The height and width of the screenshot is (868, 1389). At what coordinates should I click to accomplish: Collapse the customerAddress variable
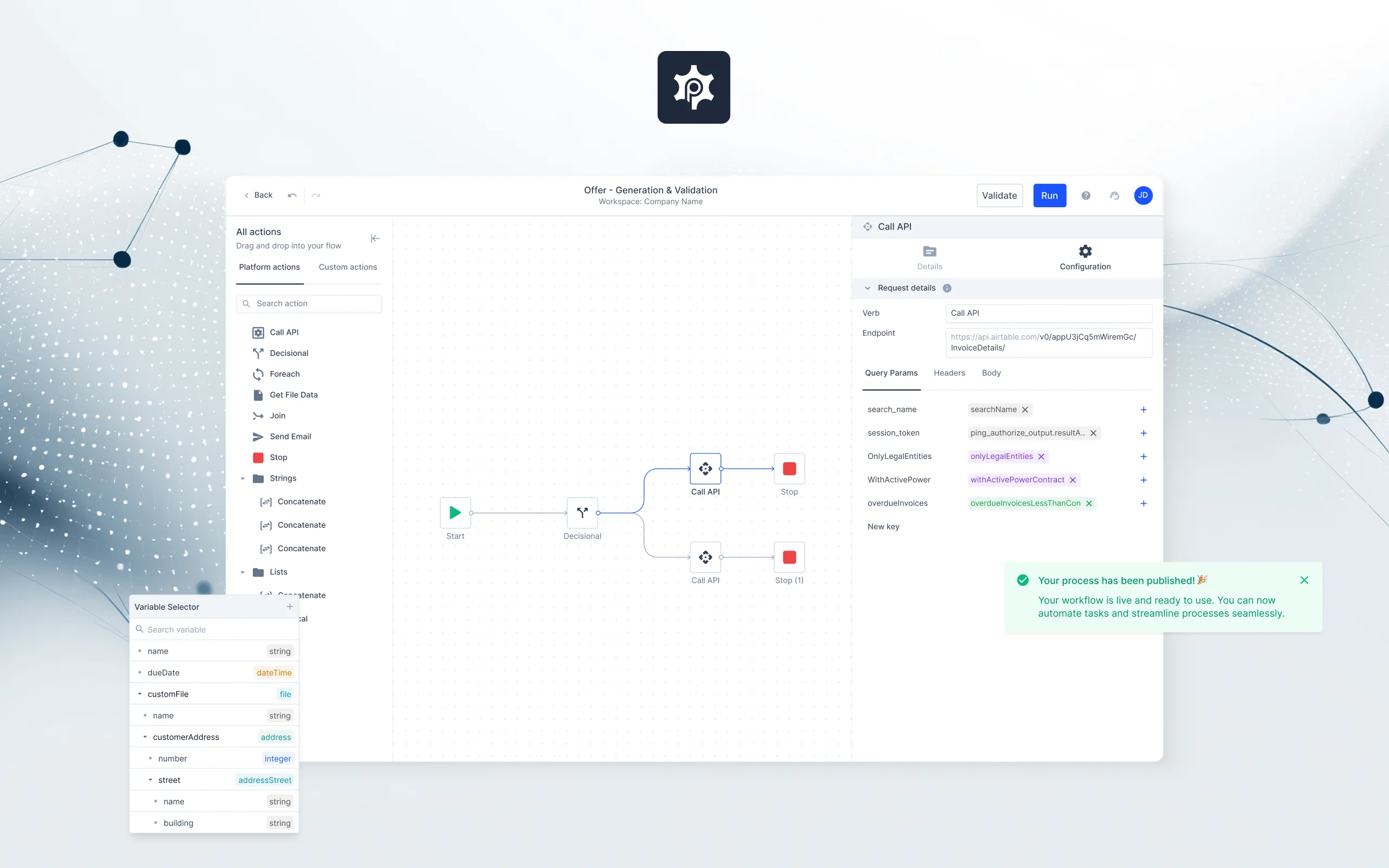coord(145,737)
